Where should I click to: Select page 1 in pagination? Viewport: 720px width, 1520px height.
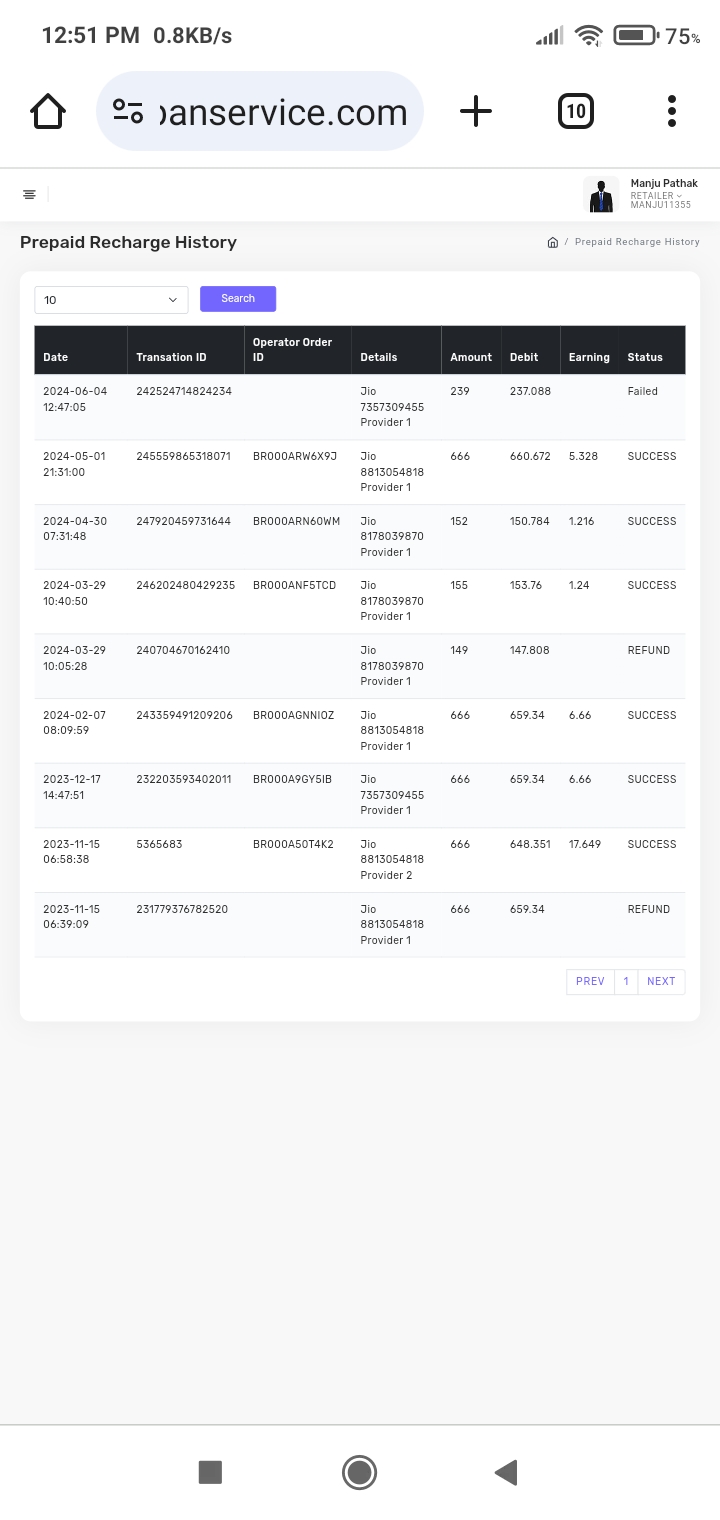coord(626,982)
